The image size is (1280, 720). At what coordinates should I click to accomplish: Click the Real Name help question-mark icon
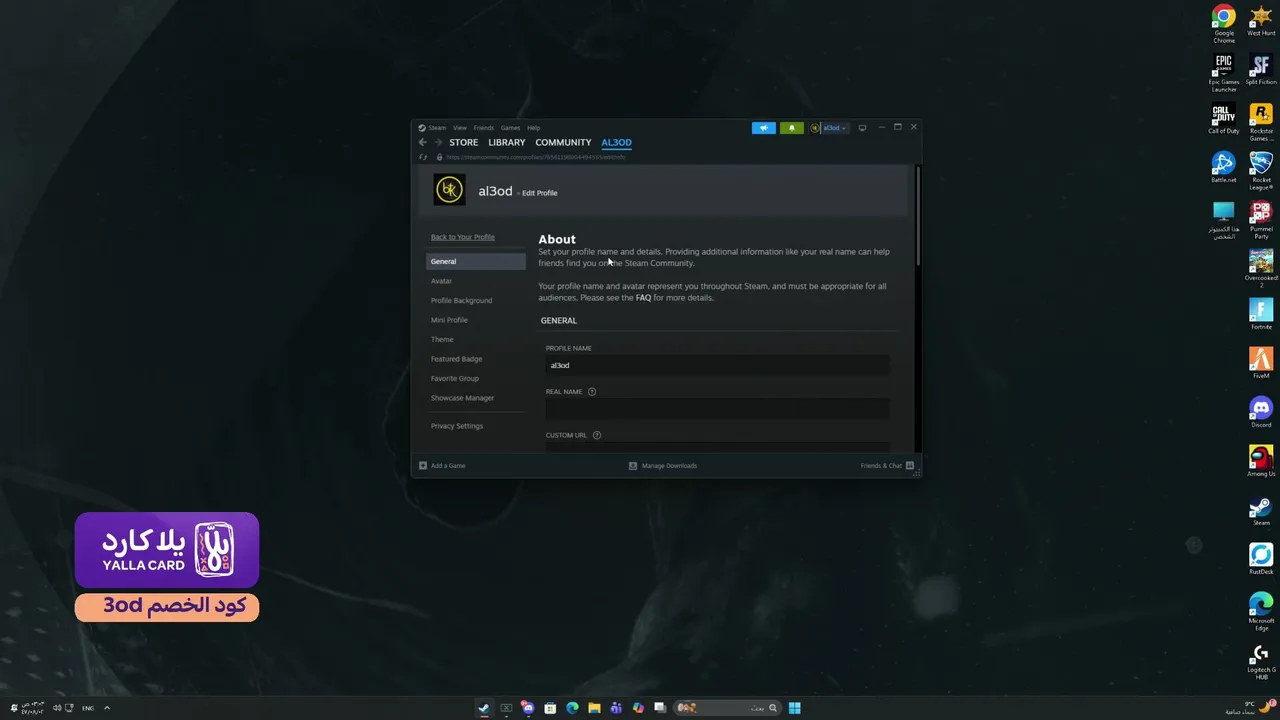pyautogui.click(x=592, y=392)
